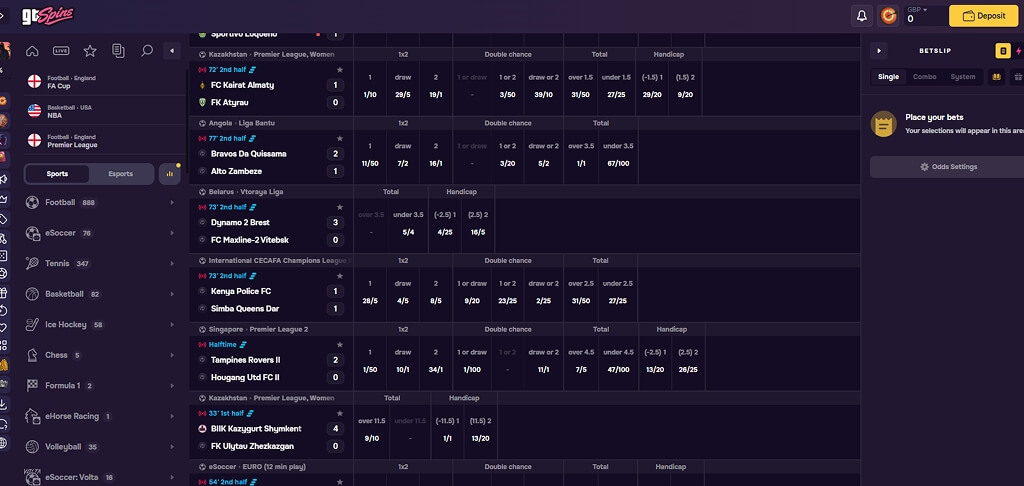Open the bet history list icon
Screen dimensions: 1024x486
click(118, 51)
